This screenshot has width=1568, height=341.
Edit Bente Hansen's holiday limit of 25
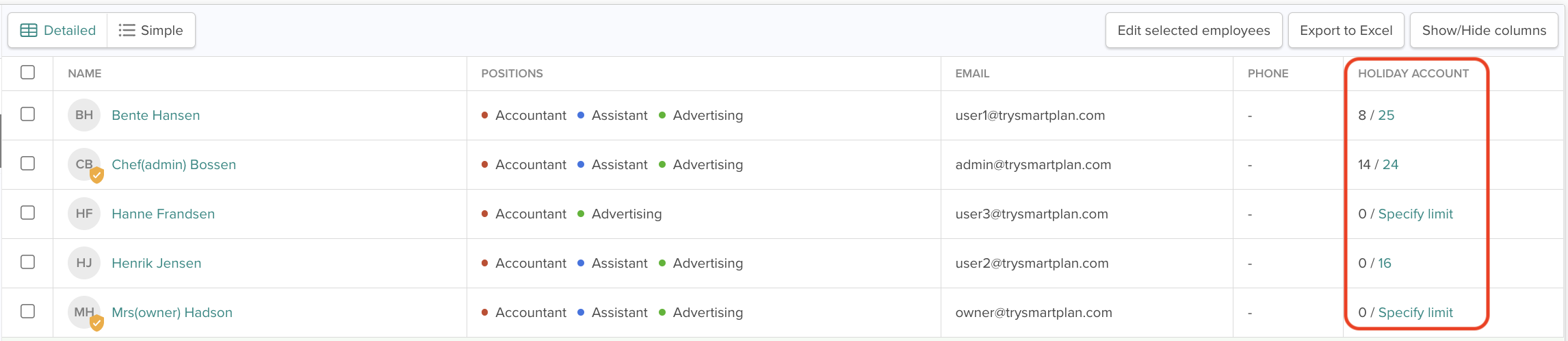tap(1386, 115)
